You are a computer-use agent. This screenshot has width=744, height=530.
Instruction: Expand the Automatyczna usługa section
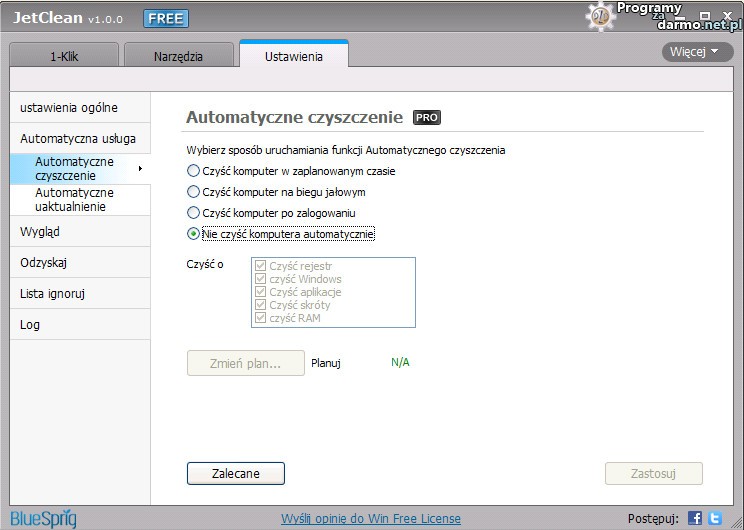coord(78,139)
